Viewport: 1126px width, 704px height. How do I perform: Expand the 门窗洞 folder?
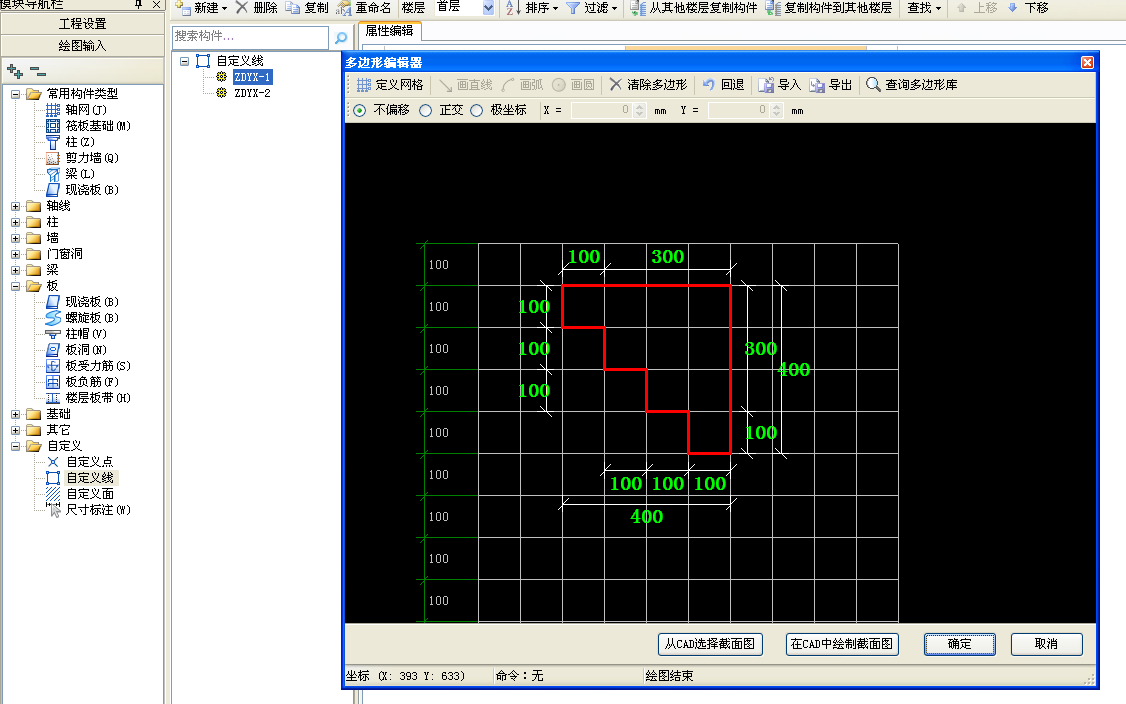click(15, 254)
